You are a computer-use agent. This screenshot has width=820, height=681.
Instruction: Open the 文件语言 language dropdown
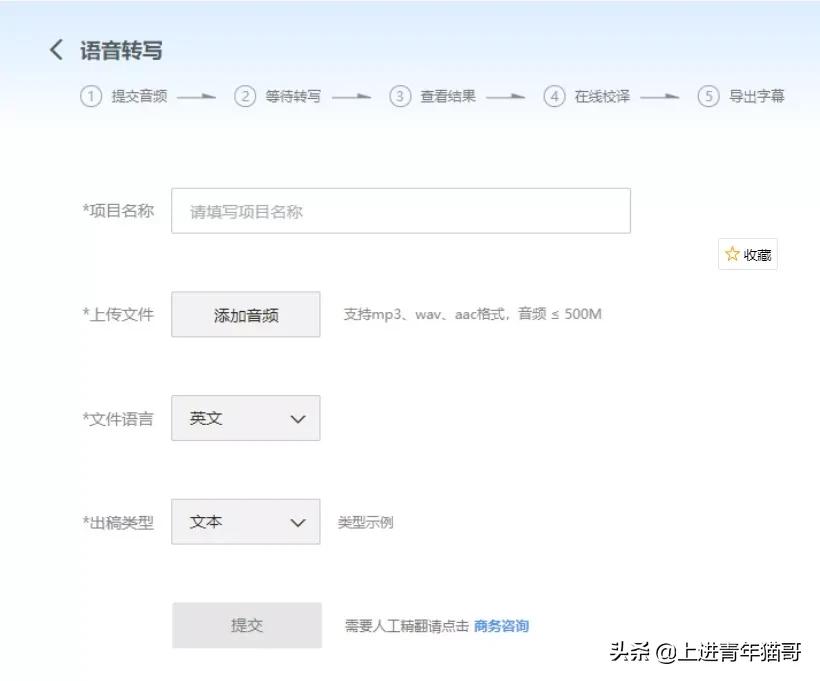(245, 418)
